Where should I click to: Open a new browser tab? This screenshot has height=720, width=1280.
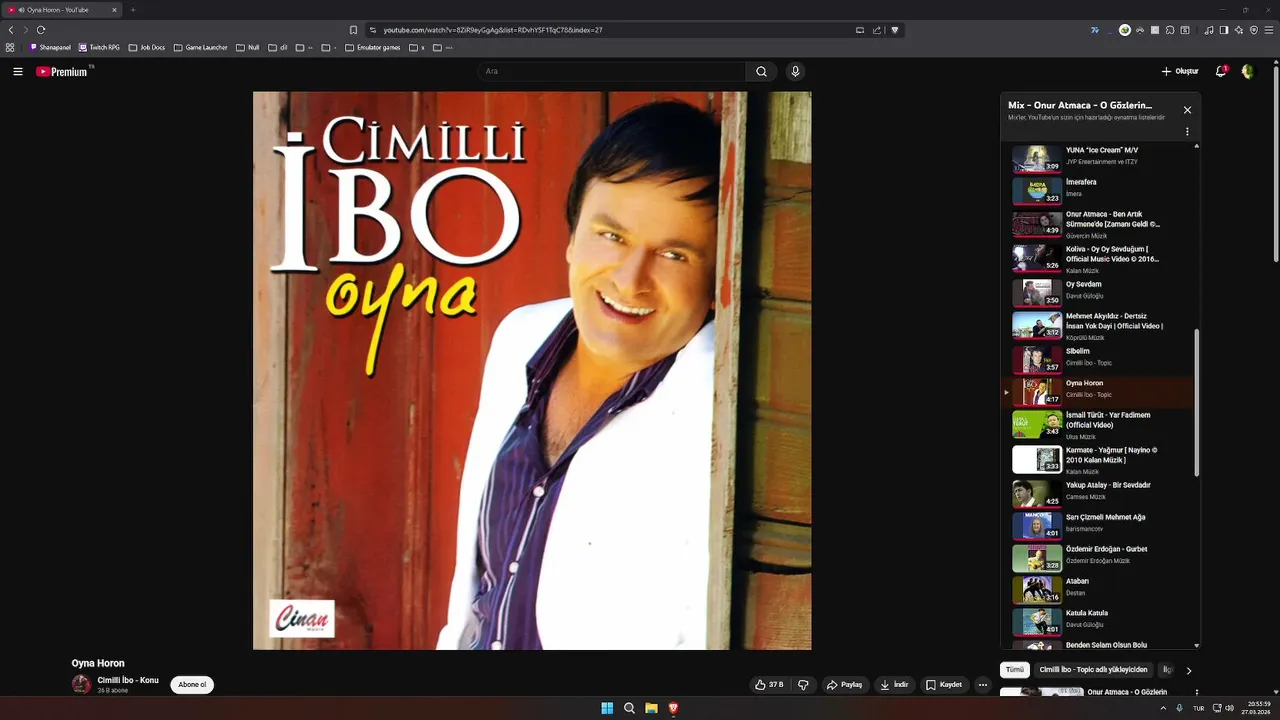[132, 10]
